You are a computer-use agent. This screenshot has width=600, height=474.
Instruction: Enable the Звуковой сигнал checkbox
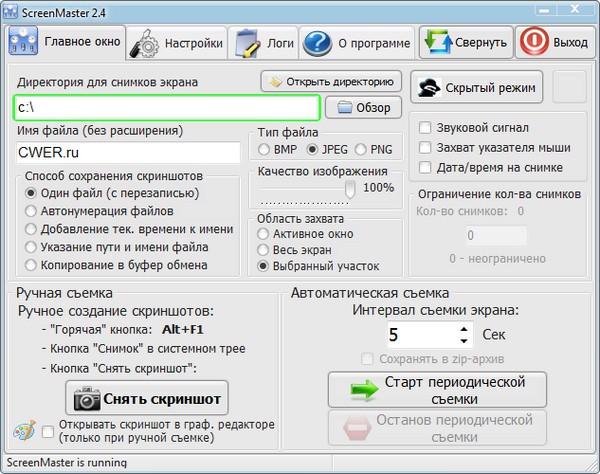425,127
